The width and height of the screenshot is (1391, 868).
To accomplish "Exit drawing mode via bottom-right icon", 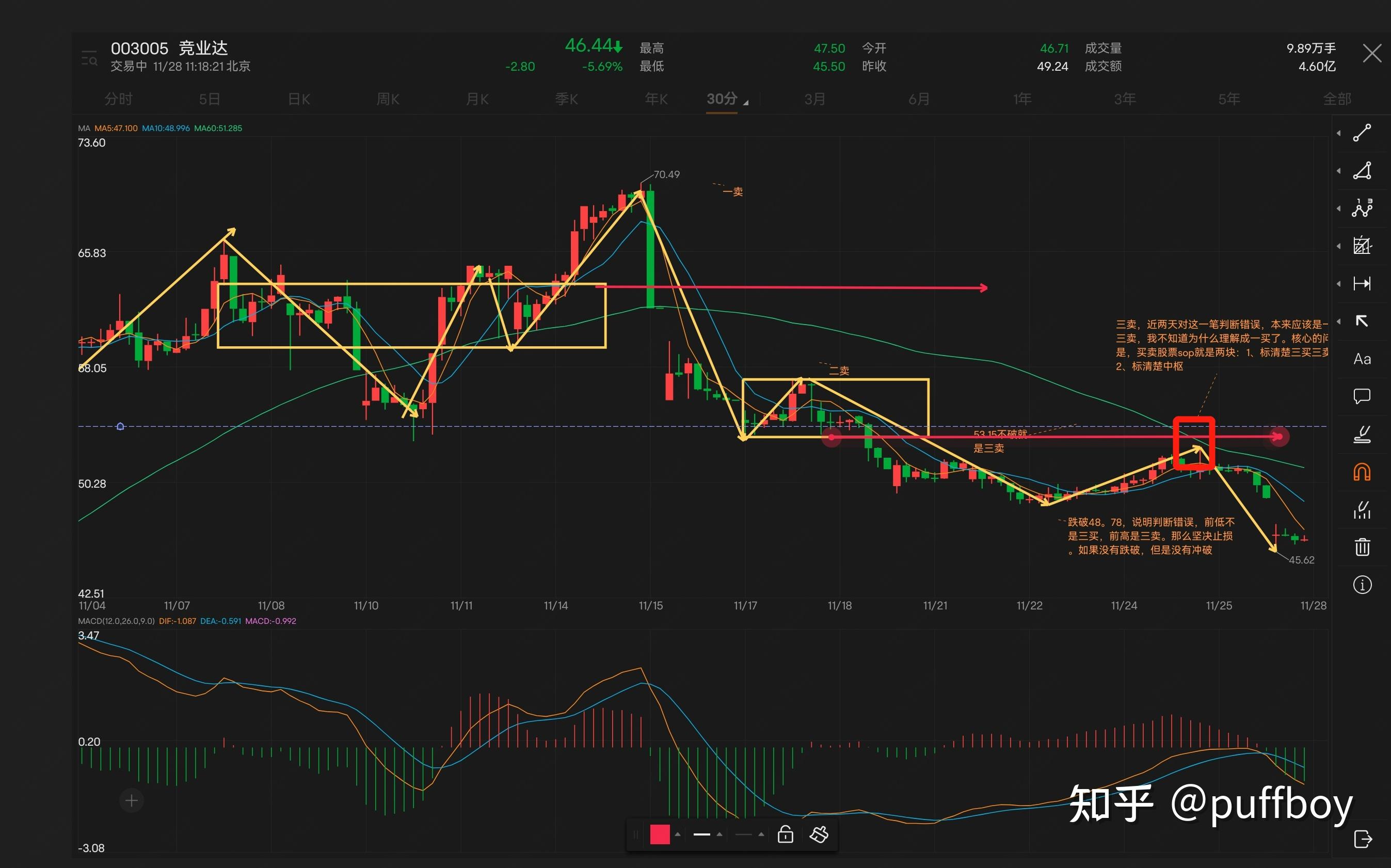I will 1362,839.
